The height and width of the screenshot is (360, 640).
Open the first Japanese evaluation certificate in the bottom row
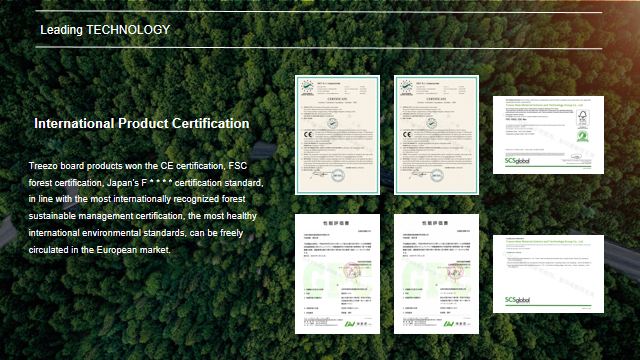(x=338, y=274)
